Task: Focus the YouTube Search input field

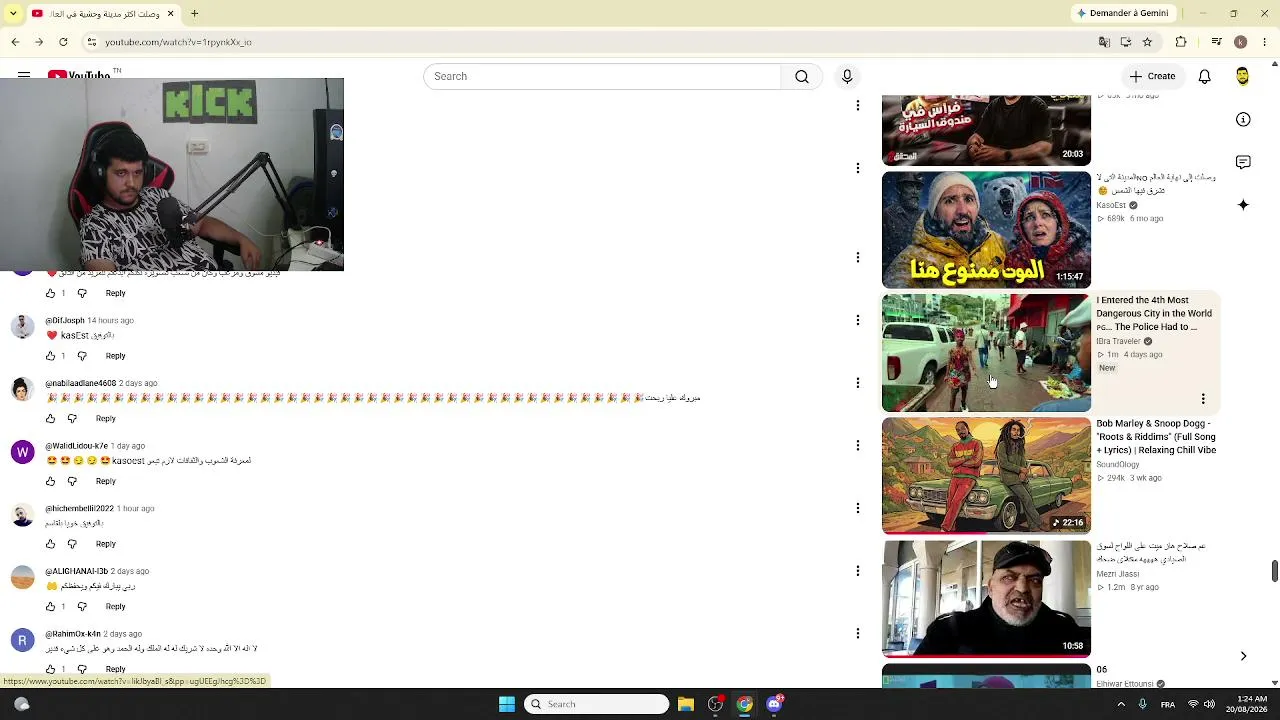Action: 602,77
